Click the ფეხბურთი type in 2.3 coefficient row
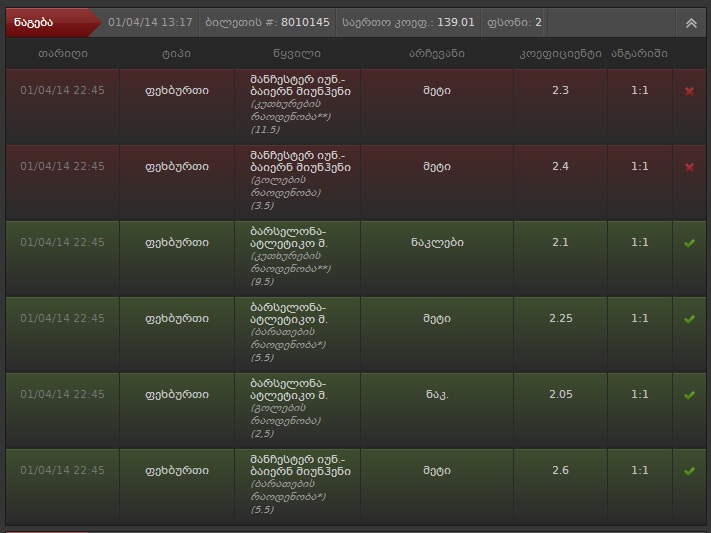Image resolution: width=711 pixels, height=533 pixels. pos(177,90)
